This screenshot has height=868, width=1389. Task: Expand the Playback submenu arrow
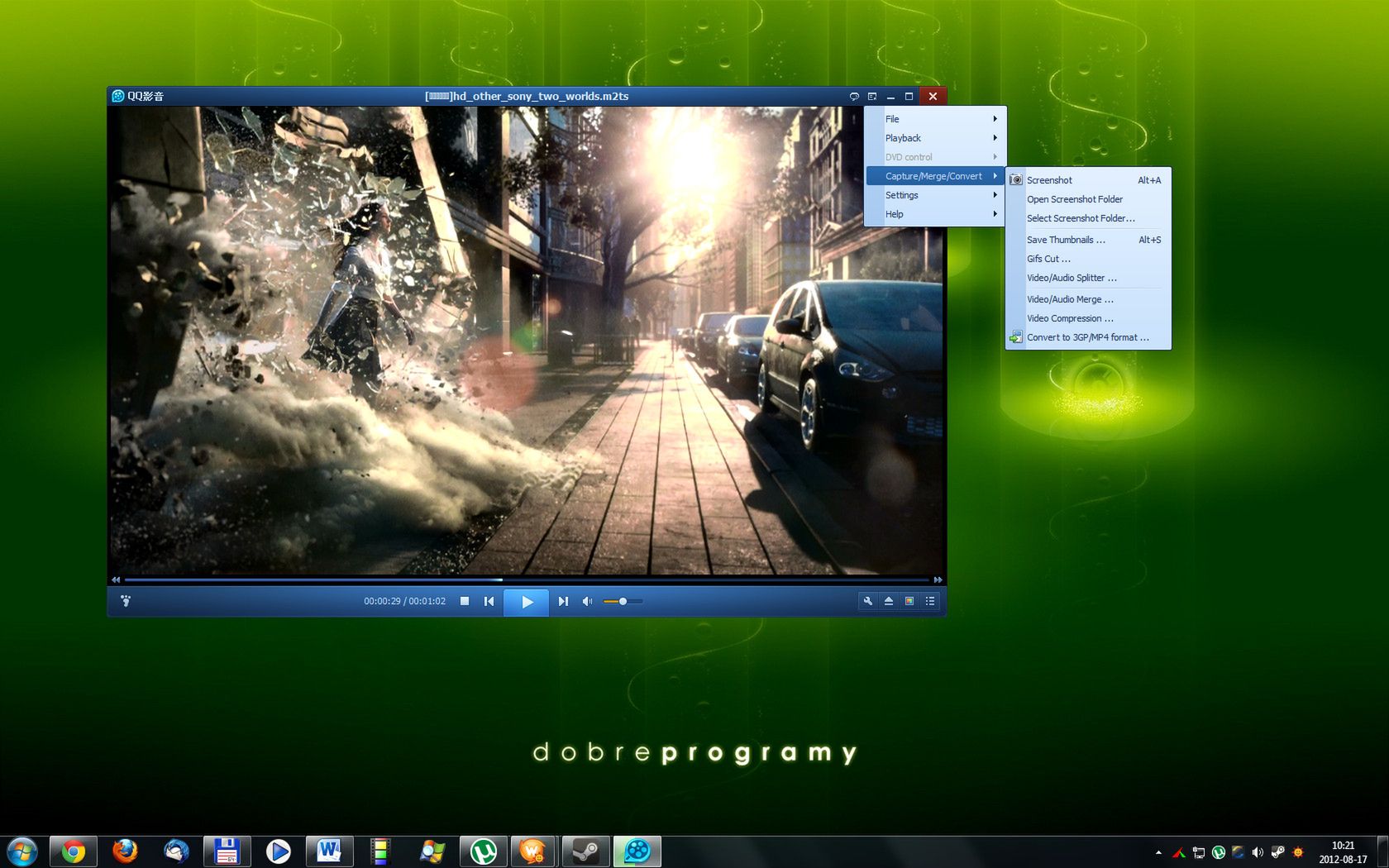coord(995,138)
